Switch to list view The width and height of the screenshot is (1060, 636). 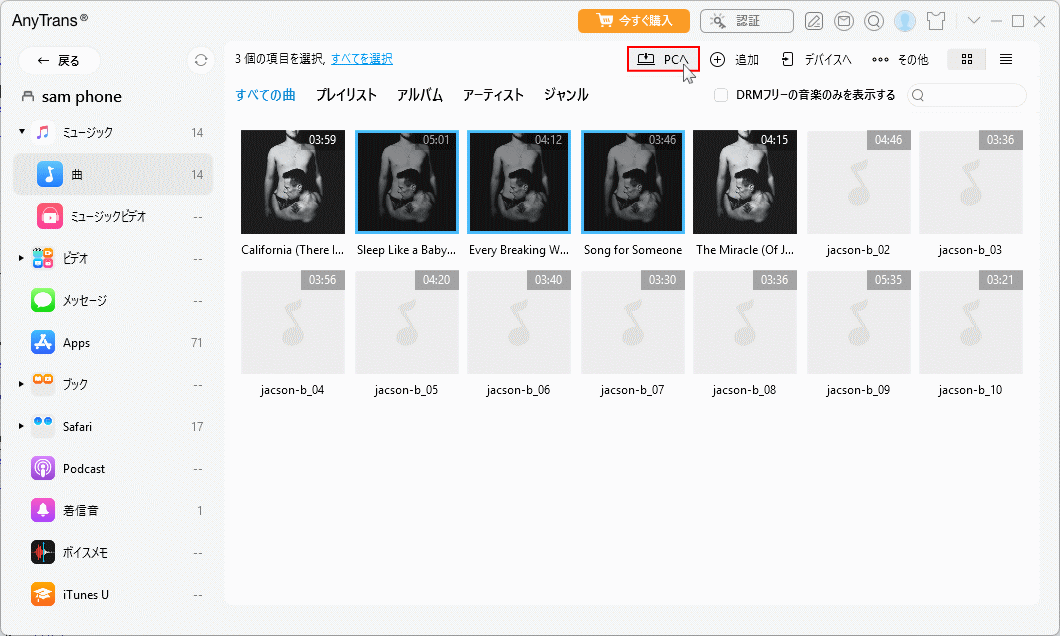(1006, 59)
